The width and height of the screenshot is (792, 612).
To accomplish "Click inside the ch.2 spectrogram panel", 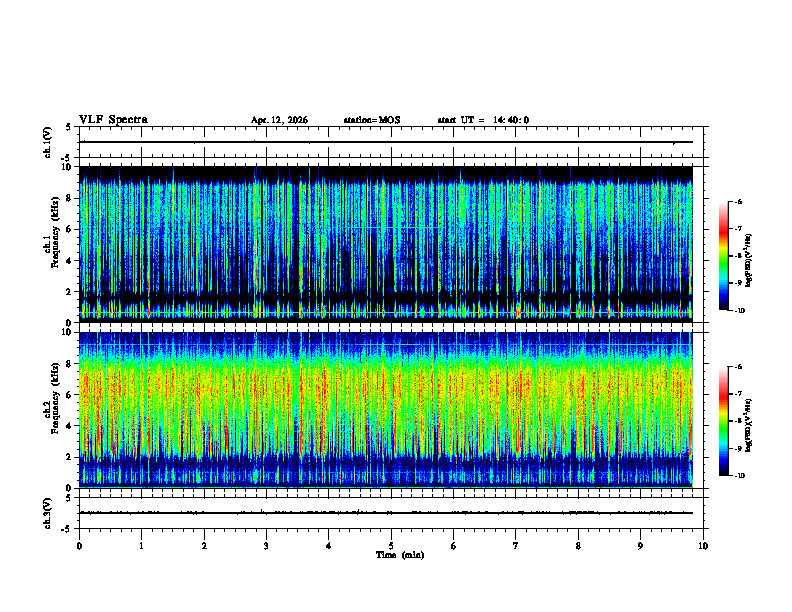I will [x=386, y=410].
